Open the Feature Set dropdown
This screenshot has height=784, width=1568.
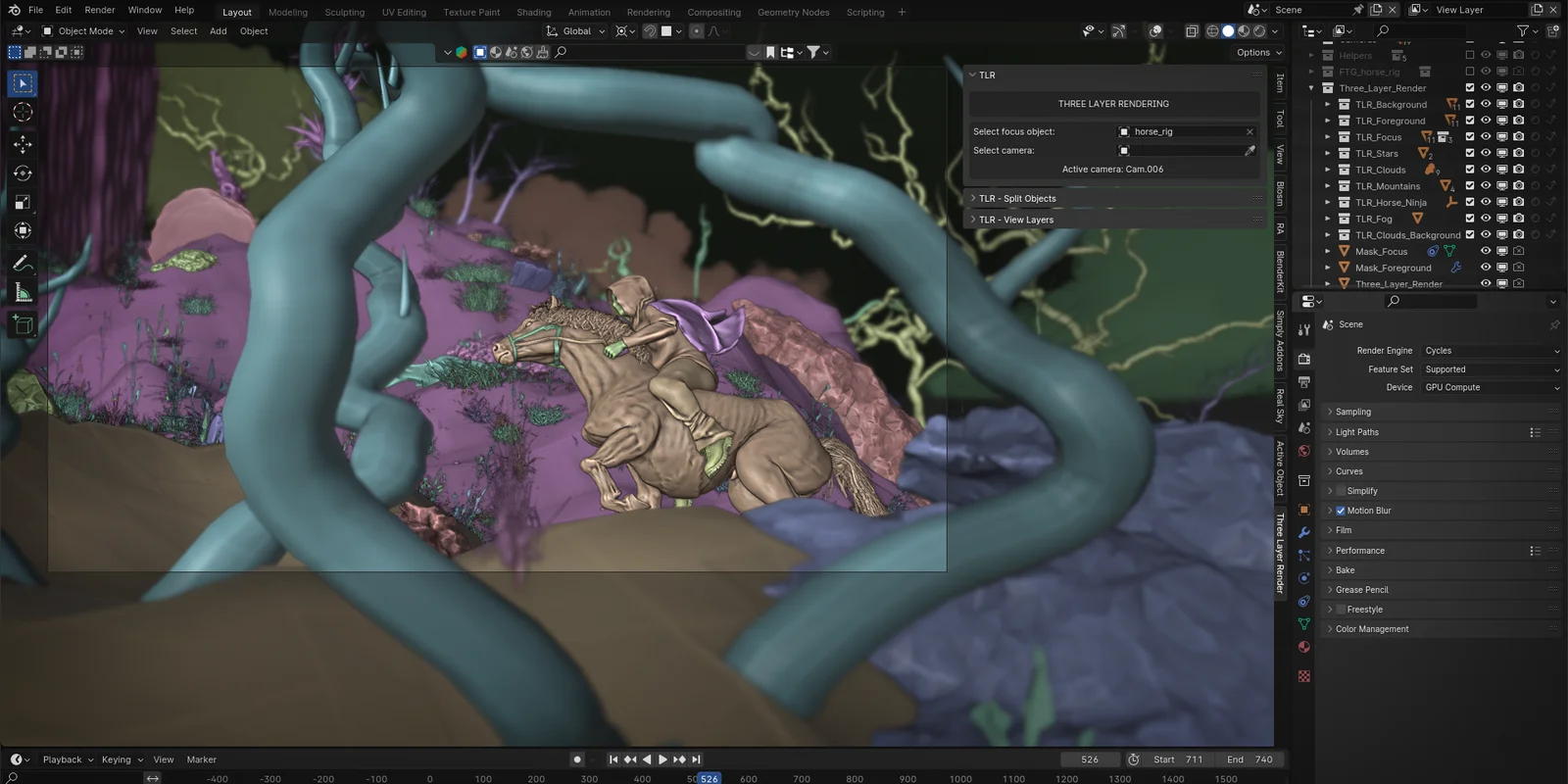click(x=1491, y=369)
